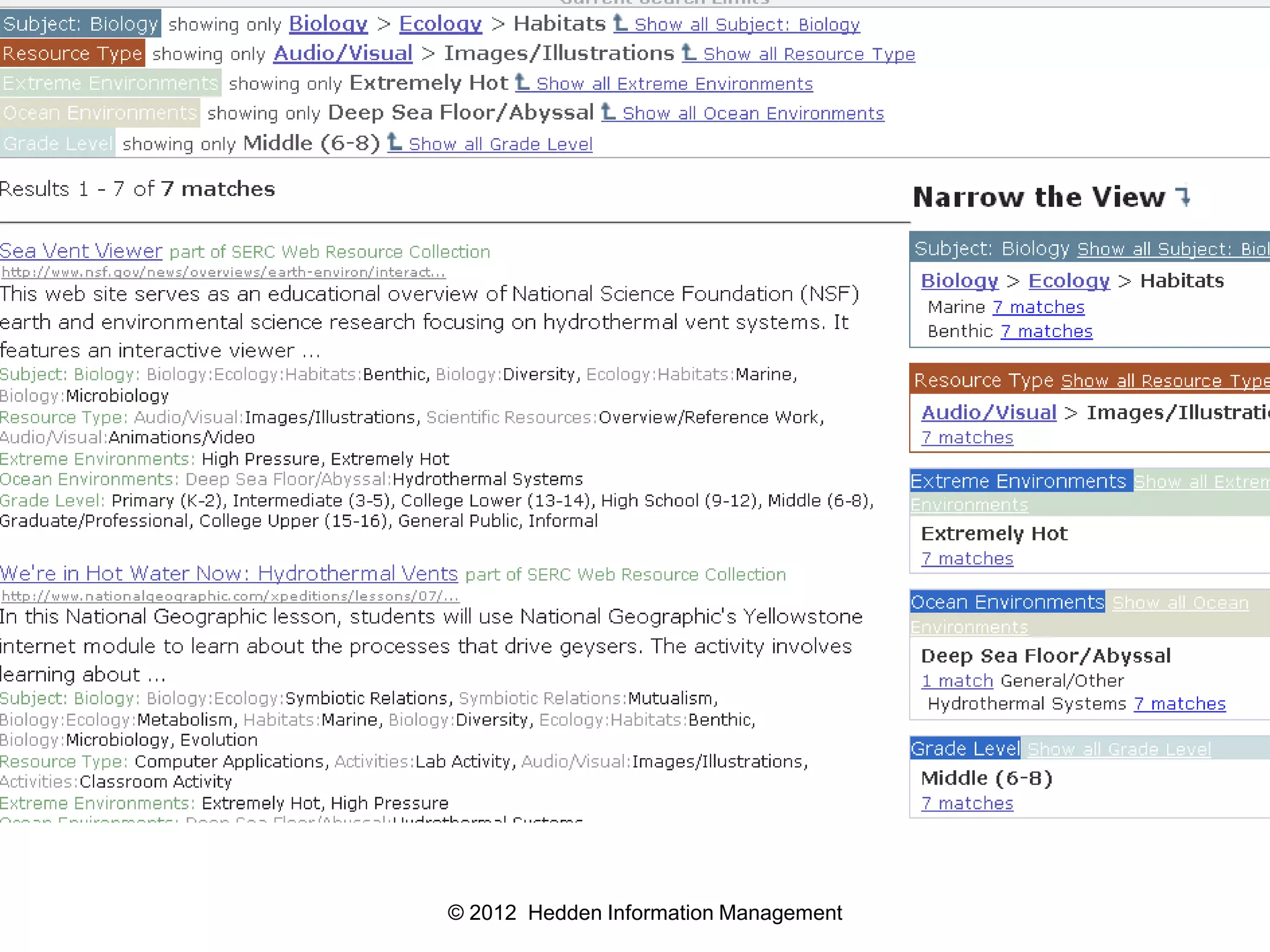Click 7 matches under Images/Illustrations in the sidebar

tap(967, 438)
